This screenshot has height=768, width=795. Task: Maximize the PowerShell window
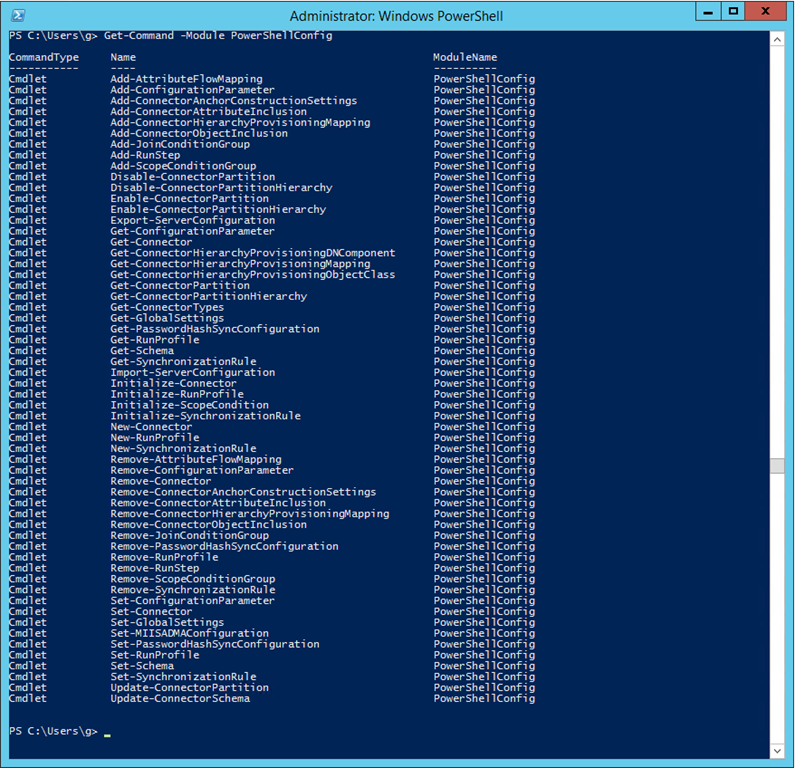pyautogui.click(x=733, y=12)
